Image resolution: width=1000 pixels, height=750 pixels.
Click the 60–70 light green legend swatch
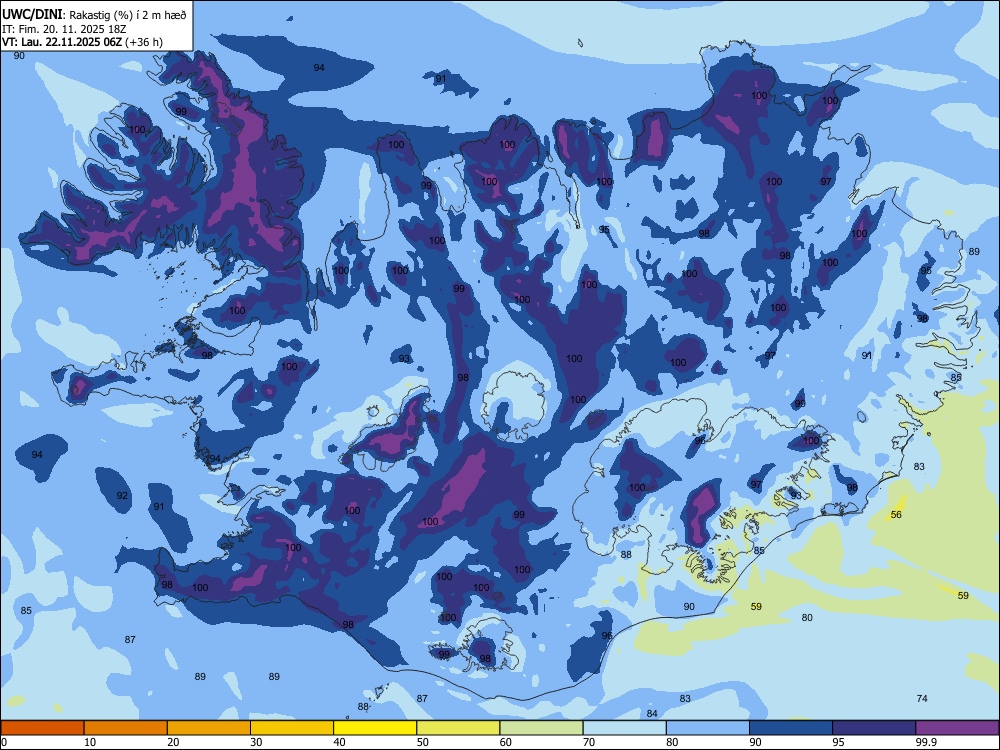[x=541, y=728]
